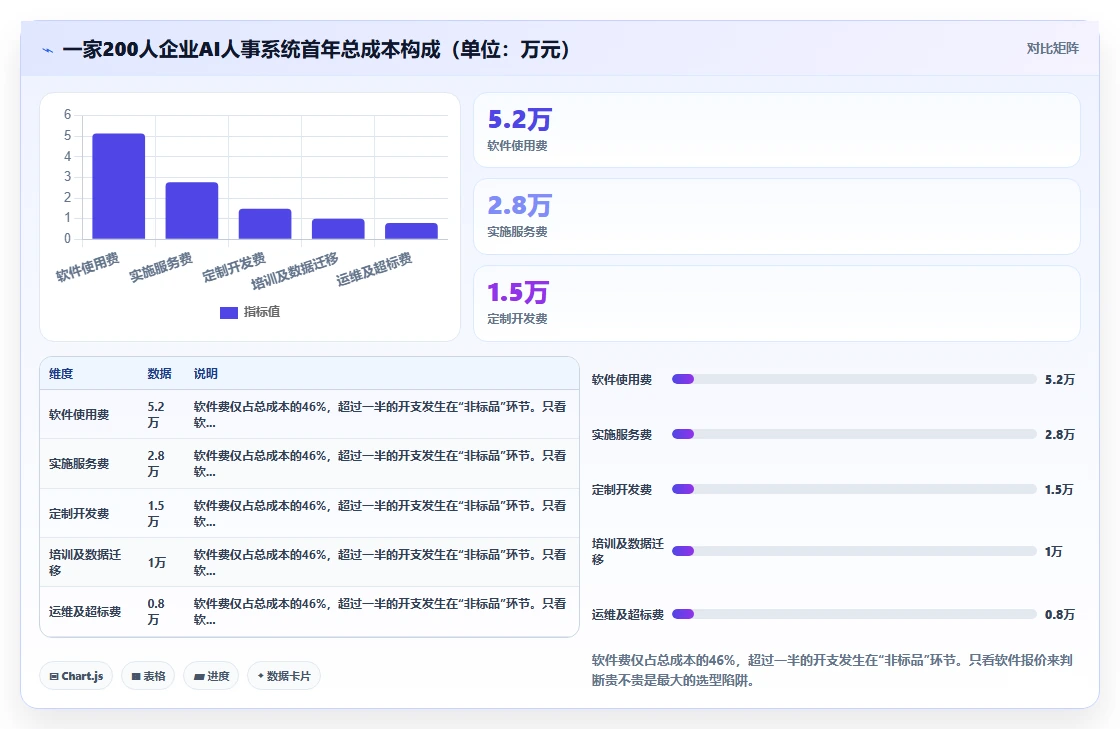Click the 软件使用费 cell in the table

click(x=79, y=415)
